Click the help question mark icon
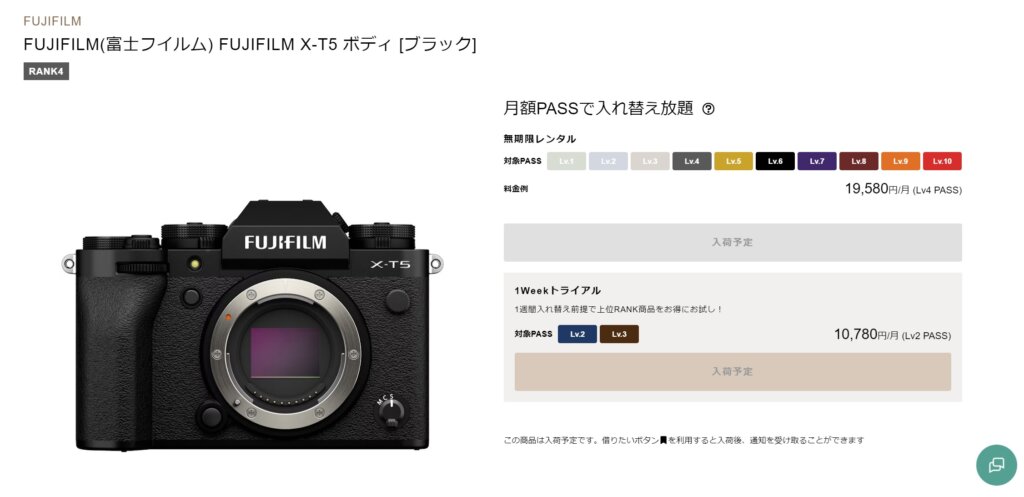 (708, 109)
